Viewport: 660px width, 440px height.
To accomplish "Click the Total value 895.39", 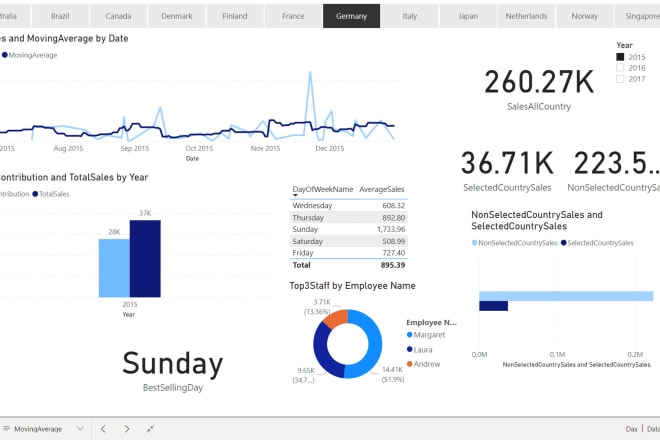I will tap(393, 265).
